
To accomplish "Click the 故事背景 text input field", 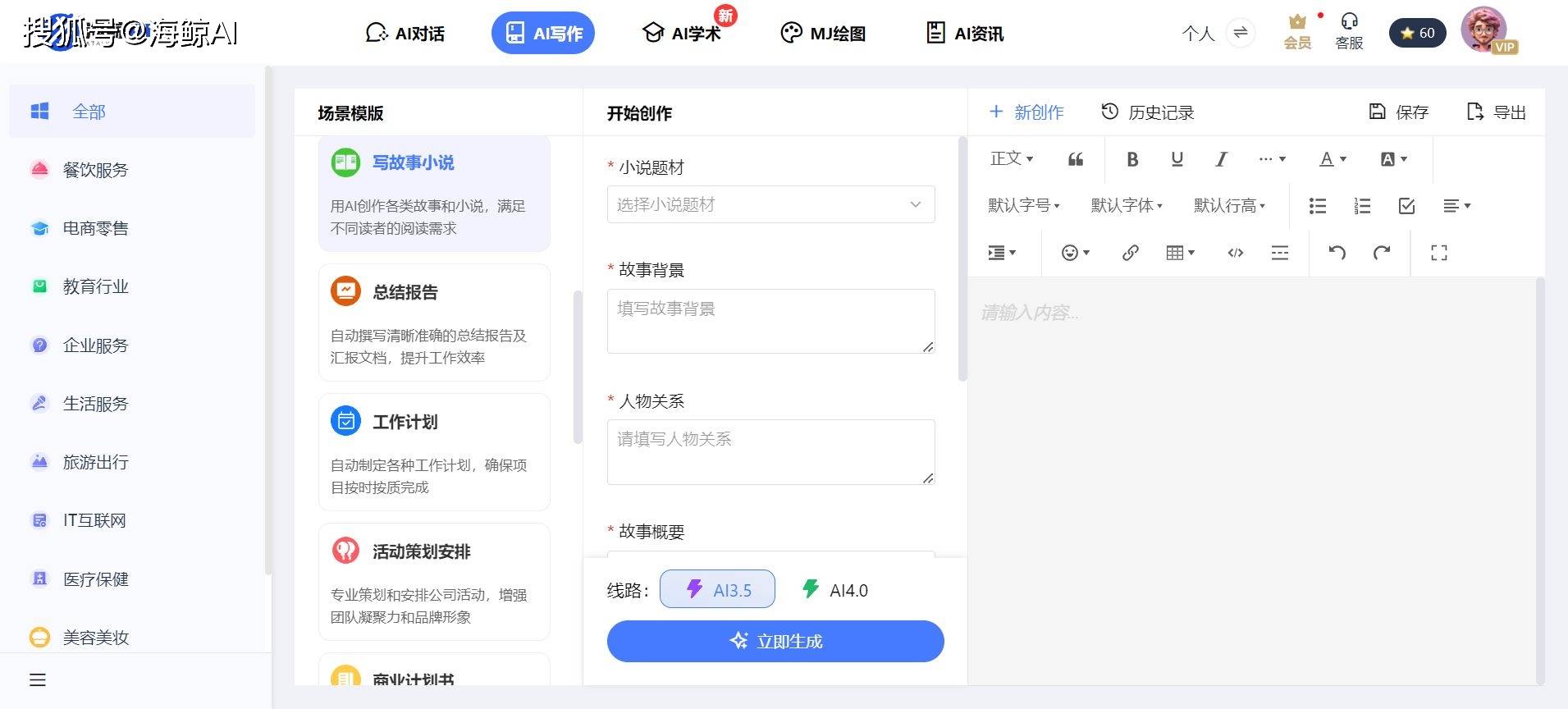I will pos(770,321).
